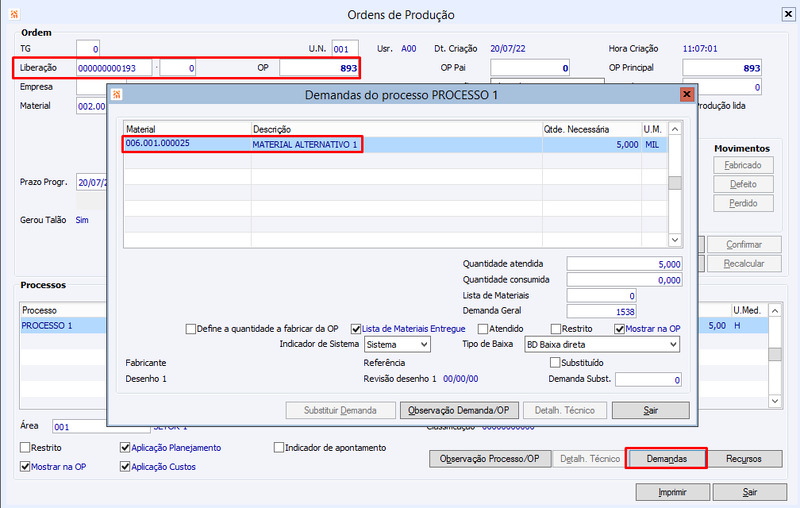Click Sair in the Demandas dialog
Viewport: 800px width, 508px height.
point(651,411)
